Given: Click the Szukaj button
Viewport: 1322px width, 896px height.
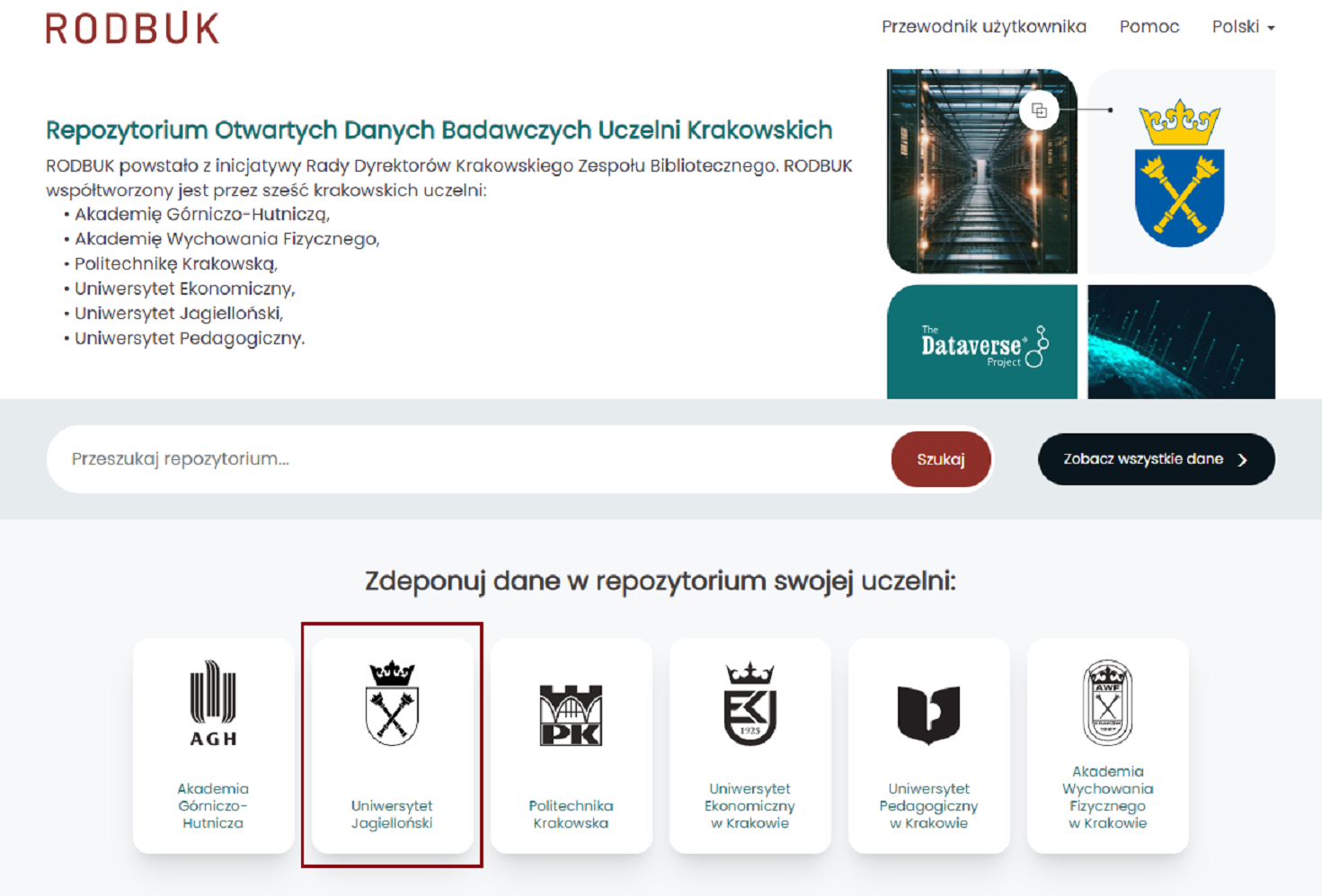Looking at the screenshot, I should click(940, 459).
